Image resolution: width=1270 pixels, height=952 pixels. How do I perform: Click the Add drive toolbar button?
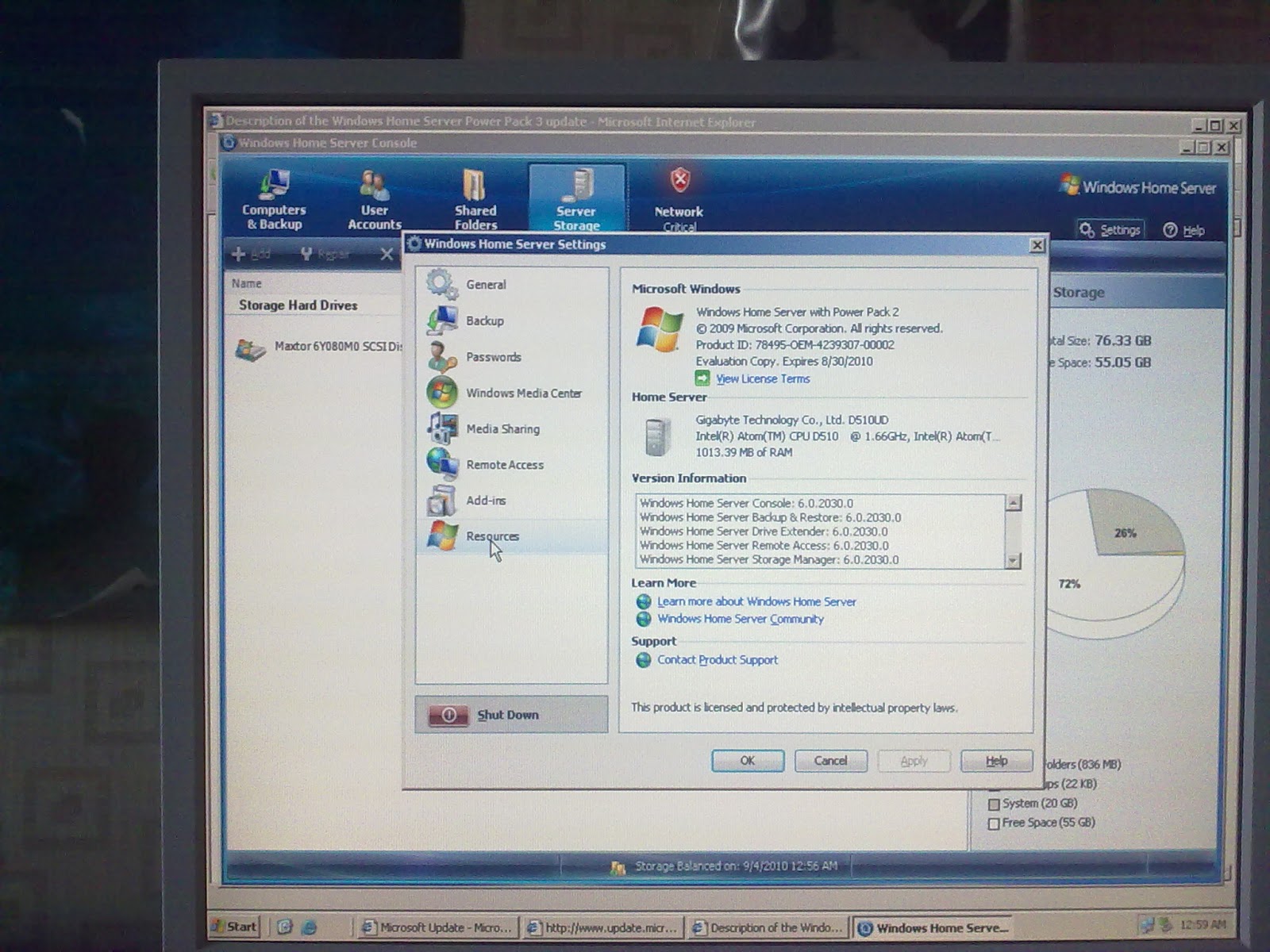[251, 254]
